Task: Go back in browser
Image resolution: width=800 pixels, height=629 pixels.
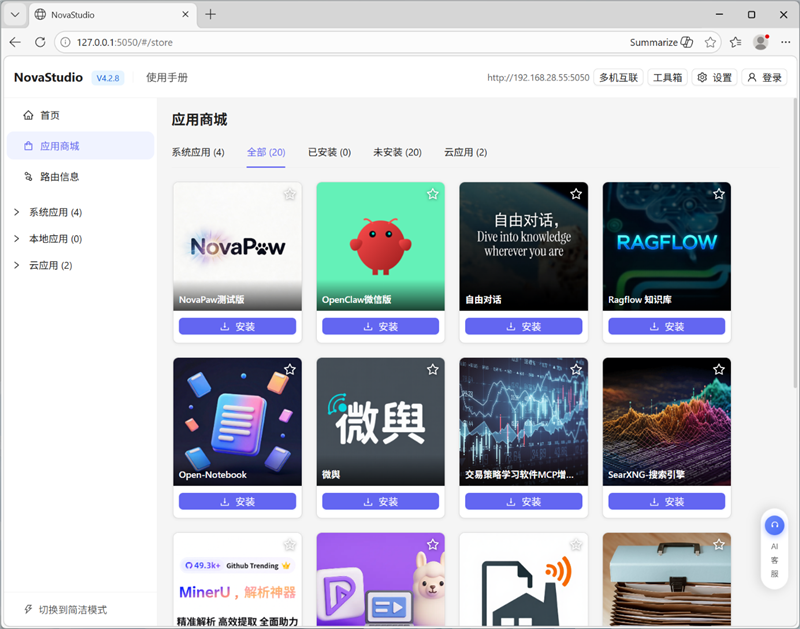Action: [x=15, y=42]
